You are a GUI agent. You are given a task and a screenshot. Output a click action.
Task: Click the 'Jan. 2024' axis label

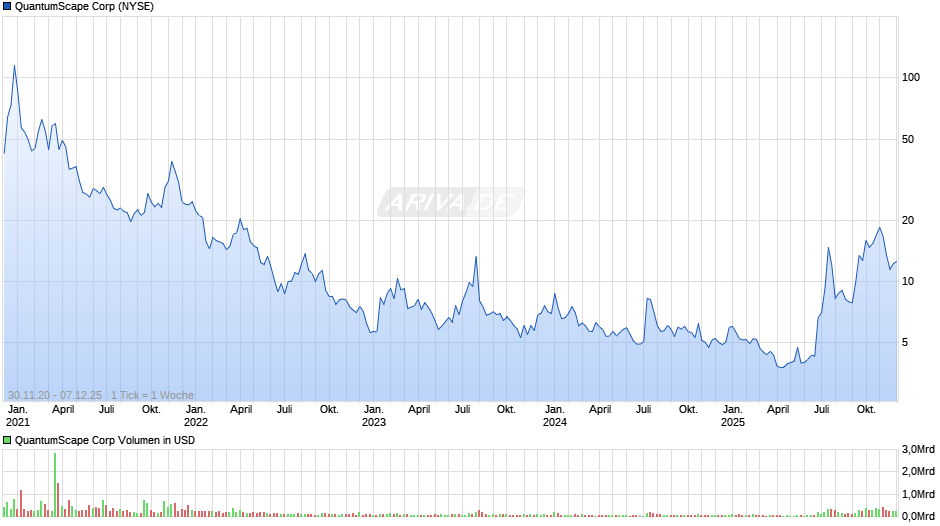point(555,416)
